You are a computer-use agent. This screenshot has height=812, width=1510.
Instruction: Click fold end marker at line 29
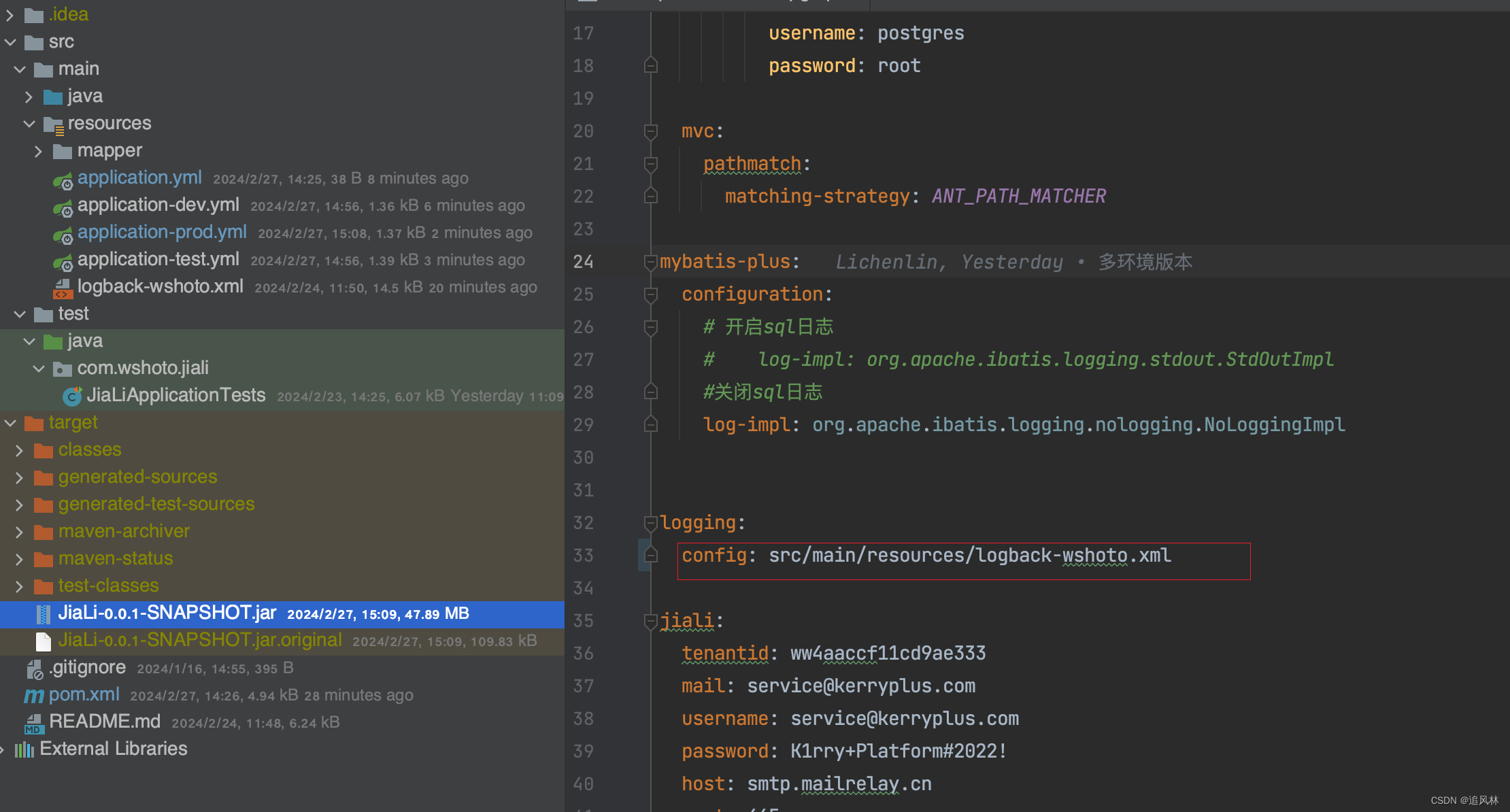tap(651, 424)
